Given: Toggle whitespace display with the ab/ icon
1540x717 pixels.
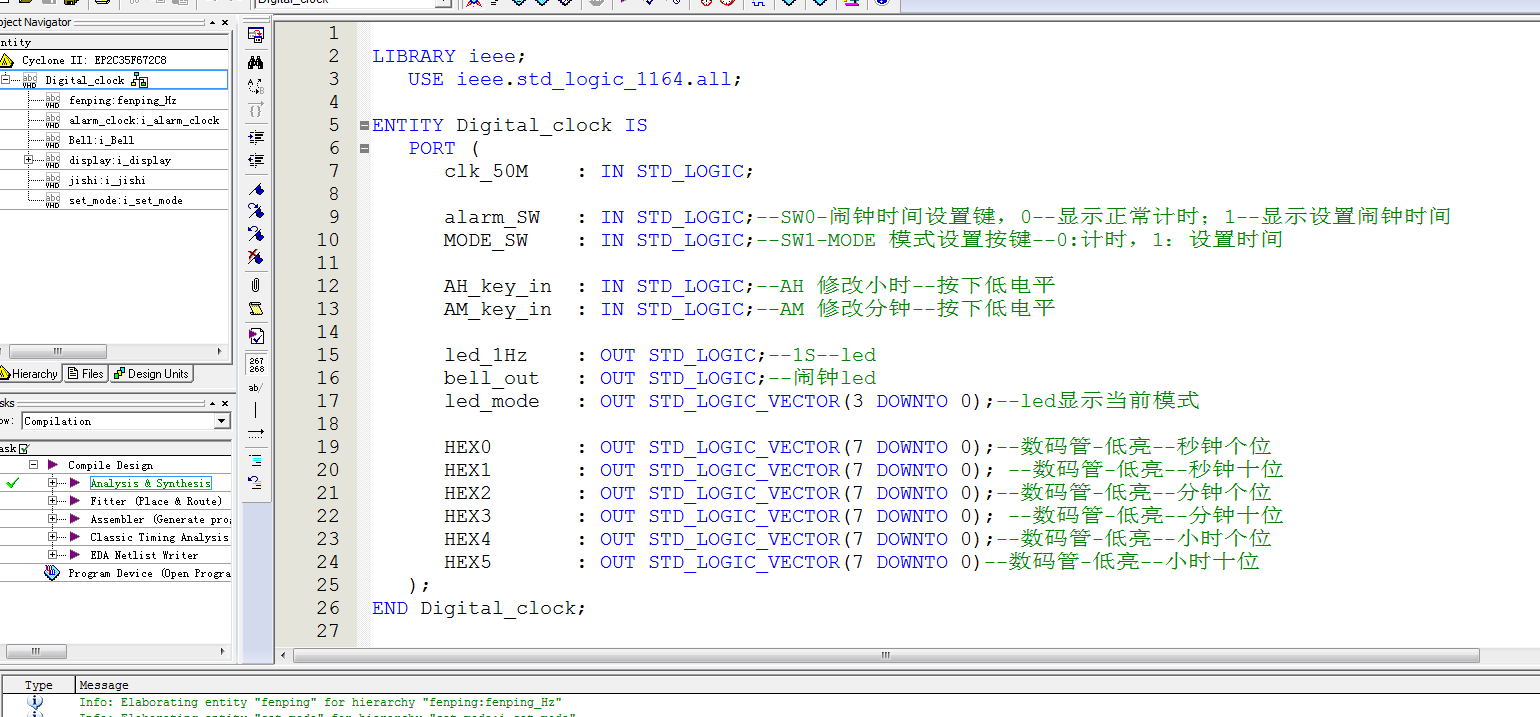Looking at the screenshot, I should pos(256,386).
